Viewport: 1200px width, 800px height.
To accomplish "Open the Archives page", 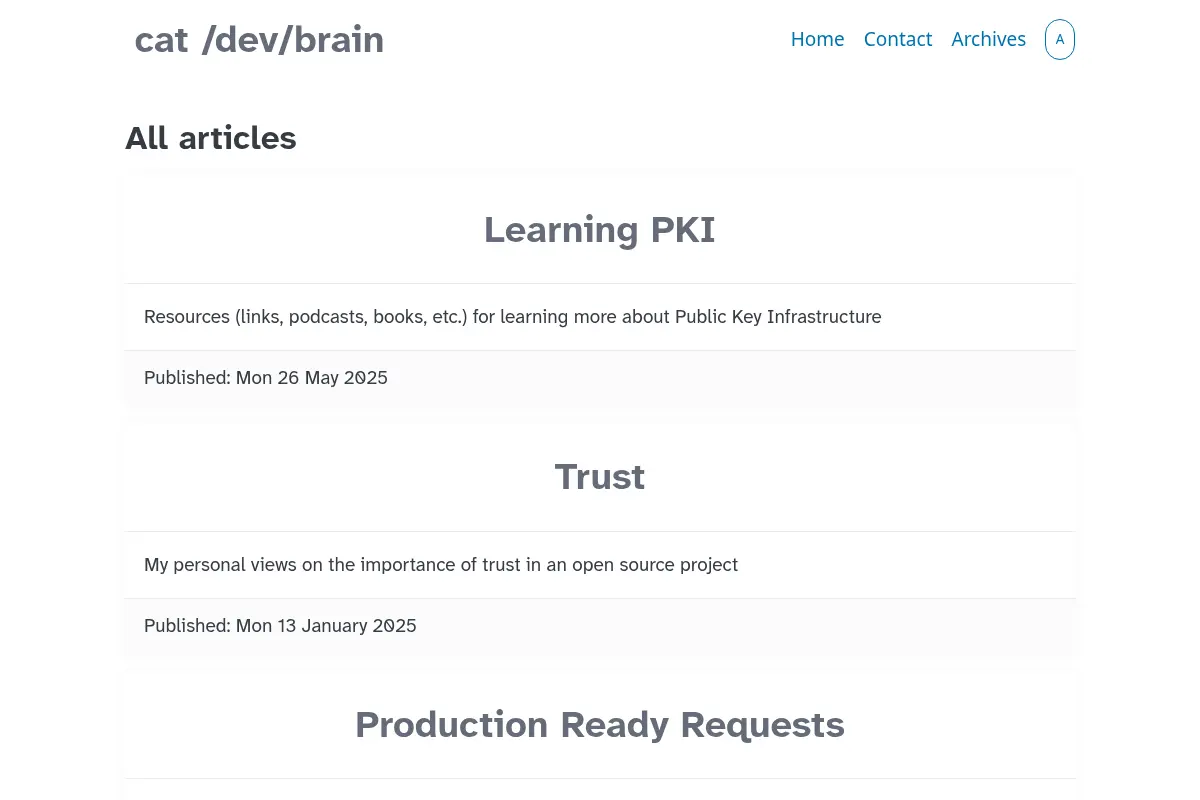I will tap(988, 39).
